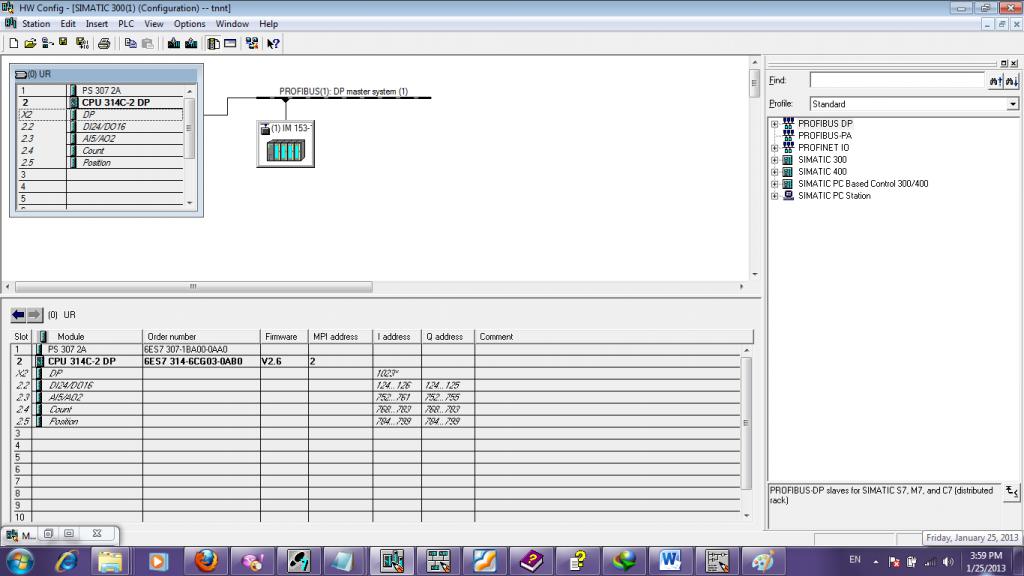Open Internet Explorer from the taskbar
The image size is (1024, 576).
pos(67,561)
